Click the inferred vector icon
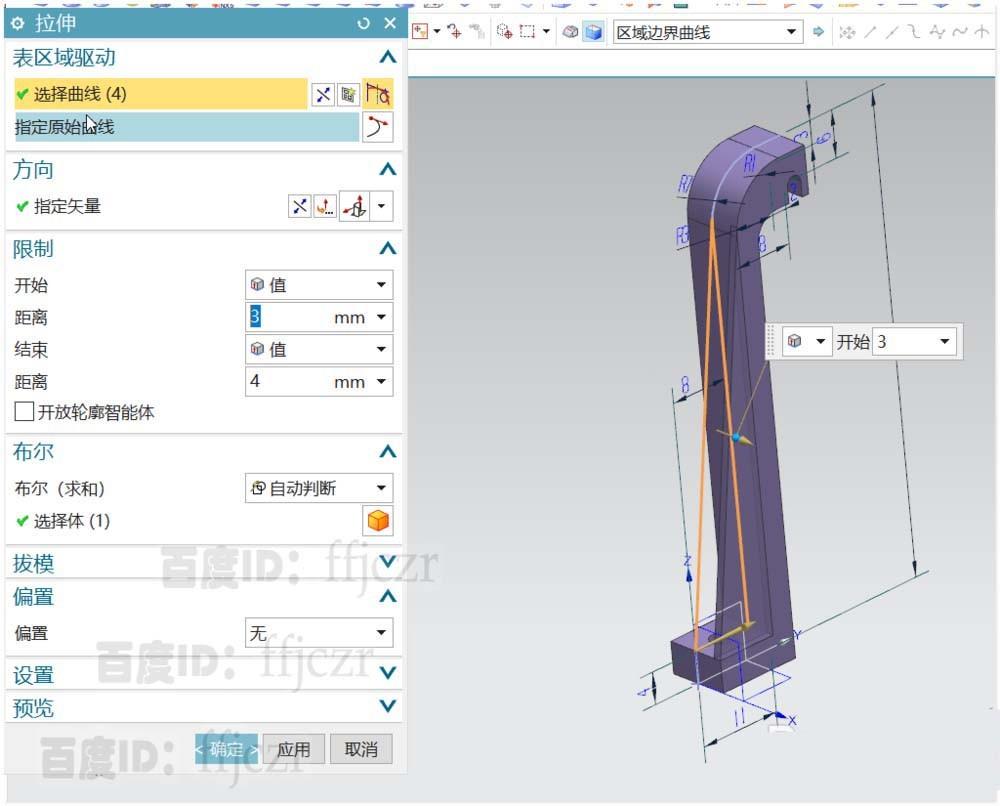1000x806 pixels. point(354,207)
